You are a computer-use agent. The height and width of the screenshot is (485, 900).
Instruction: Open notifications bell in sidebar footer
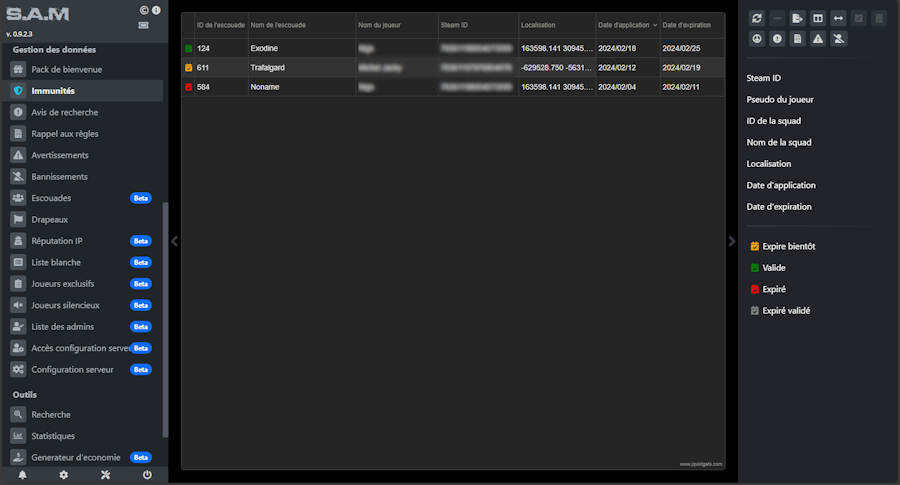coord(22,475)
